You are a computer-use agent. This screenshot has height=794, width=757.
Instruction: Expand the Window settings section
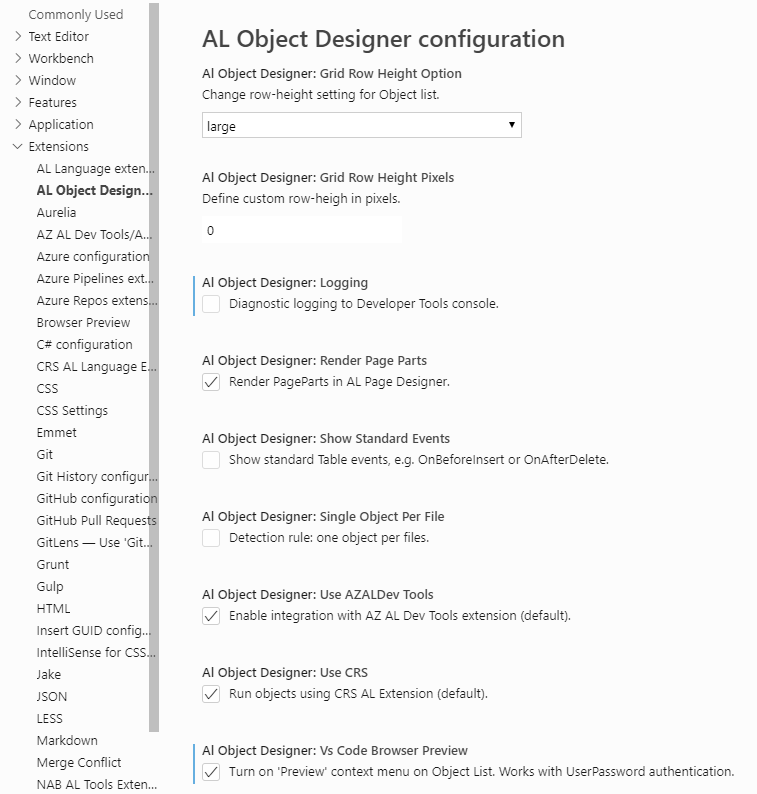(18, 80)
